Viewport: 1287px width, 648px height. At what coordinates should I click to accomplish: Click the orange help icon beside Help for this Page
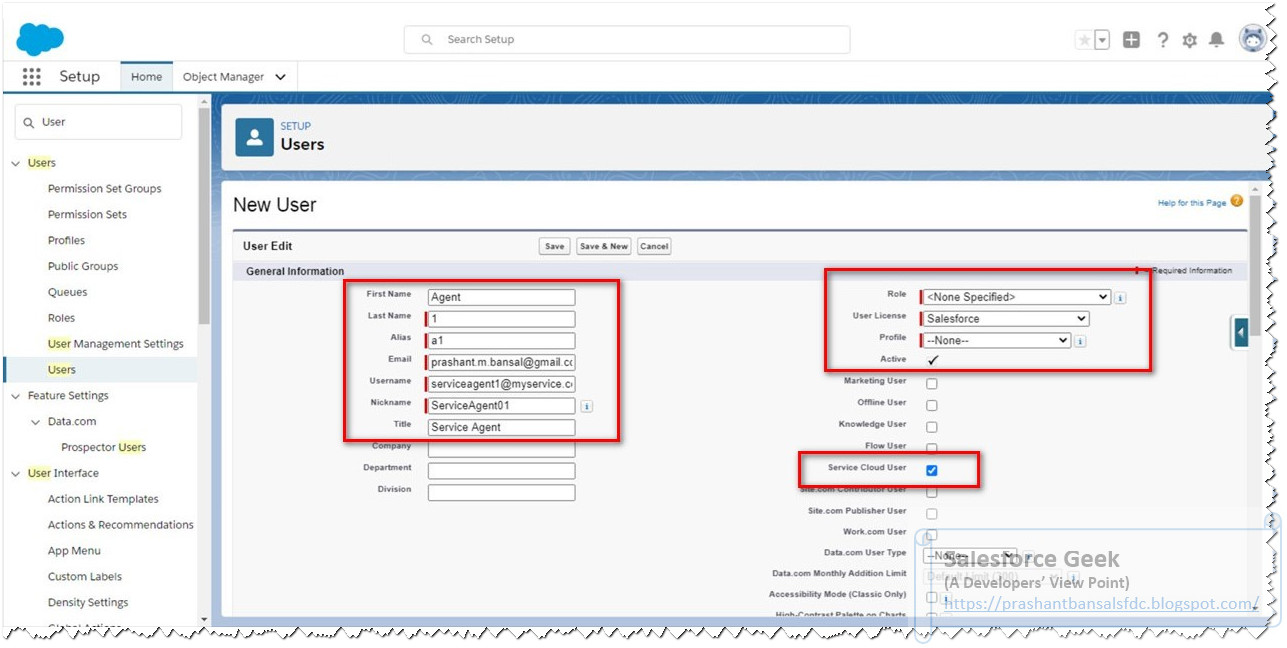coord(1237,201)
